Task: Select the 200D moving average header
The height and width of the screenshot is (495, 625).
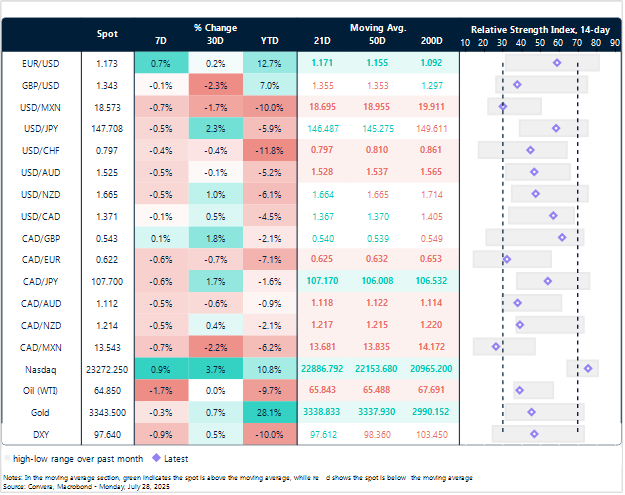Action: click(432, 42)
